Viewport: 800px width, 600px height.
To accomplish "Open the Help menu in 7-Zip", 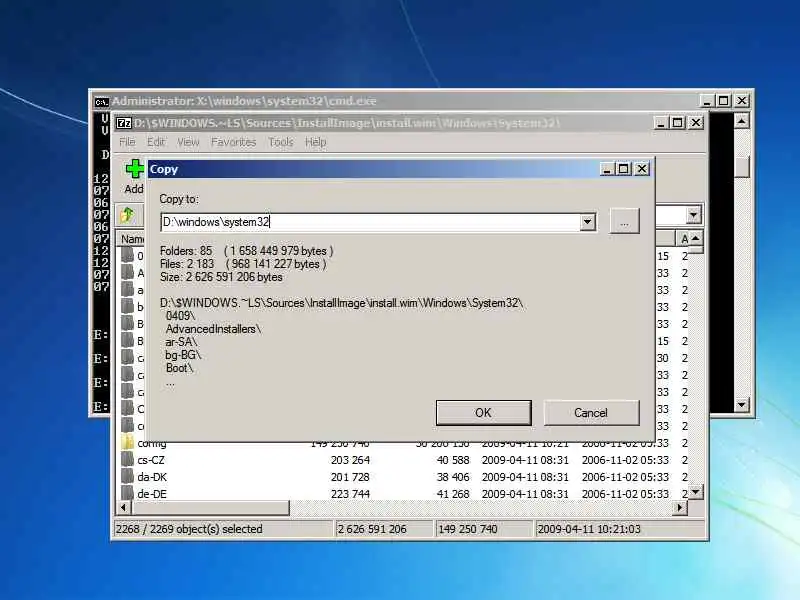I will (315, 142).
